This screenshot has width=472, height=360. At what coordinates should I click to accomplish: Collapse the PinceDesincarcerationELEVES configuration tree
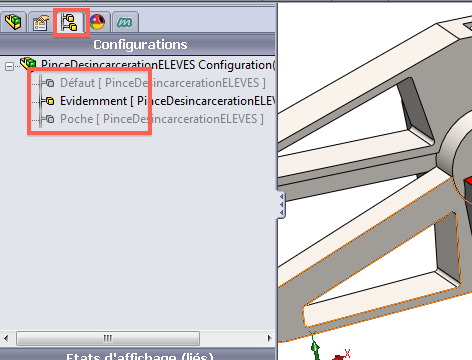coord(9,66)
